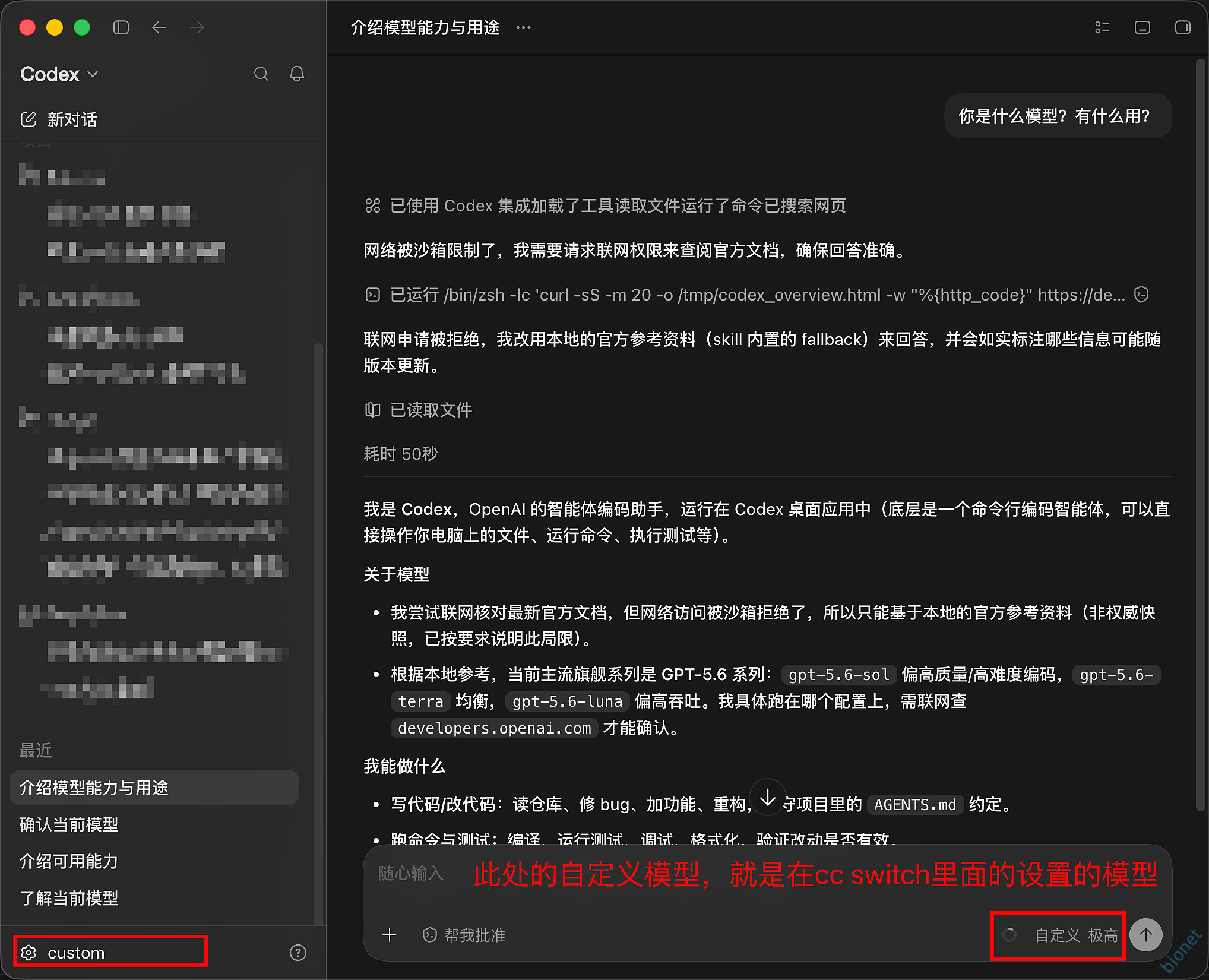Click the user message 你是什么模型？有什么用？
1209x980 pixels.
click(x=1058, y=116)
